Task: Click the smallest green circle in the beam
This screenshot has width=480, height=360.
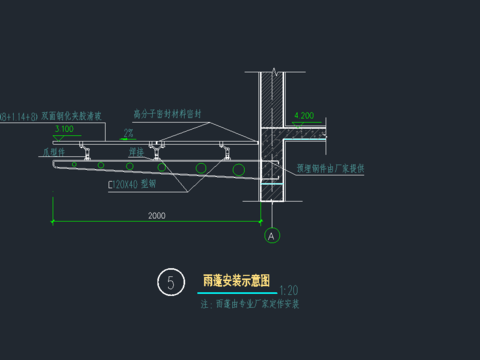Action: click(74, 164)
